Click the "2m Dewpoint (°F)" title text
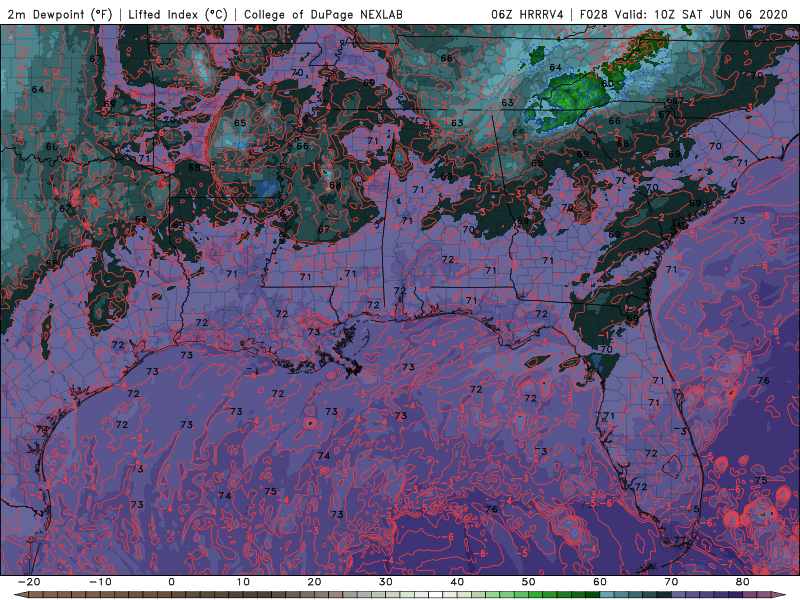This screenshot has height=600, width=800. tap(59, 14)
